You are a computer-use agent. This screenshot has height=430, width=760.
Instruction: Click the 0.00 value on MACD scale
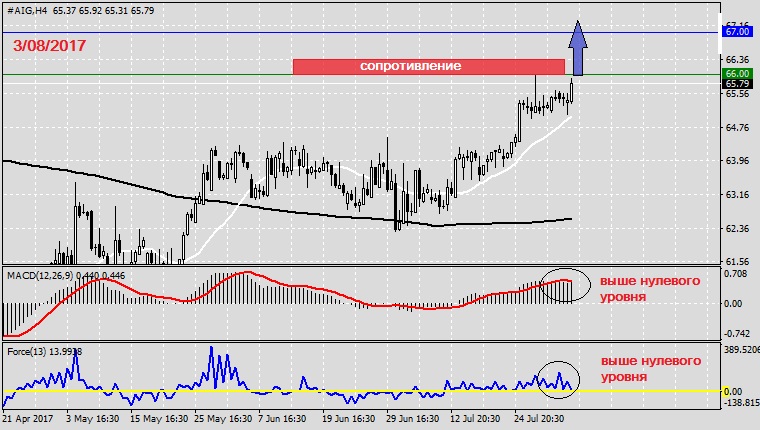coord(733,303)
